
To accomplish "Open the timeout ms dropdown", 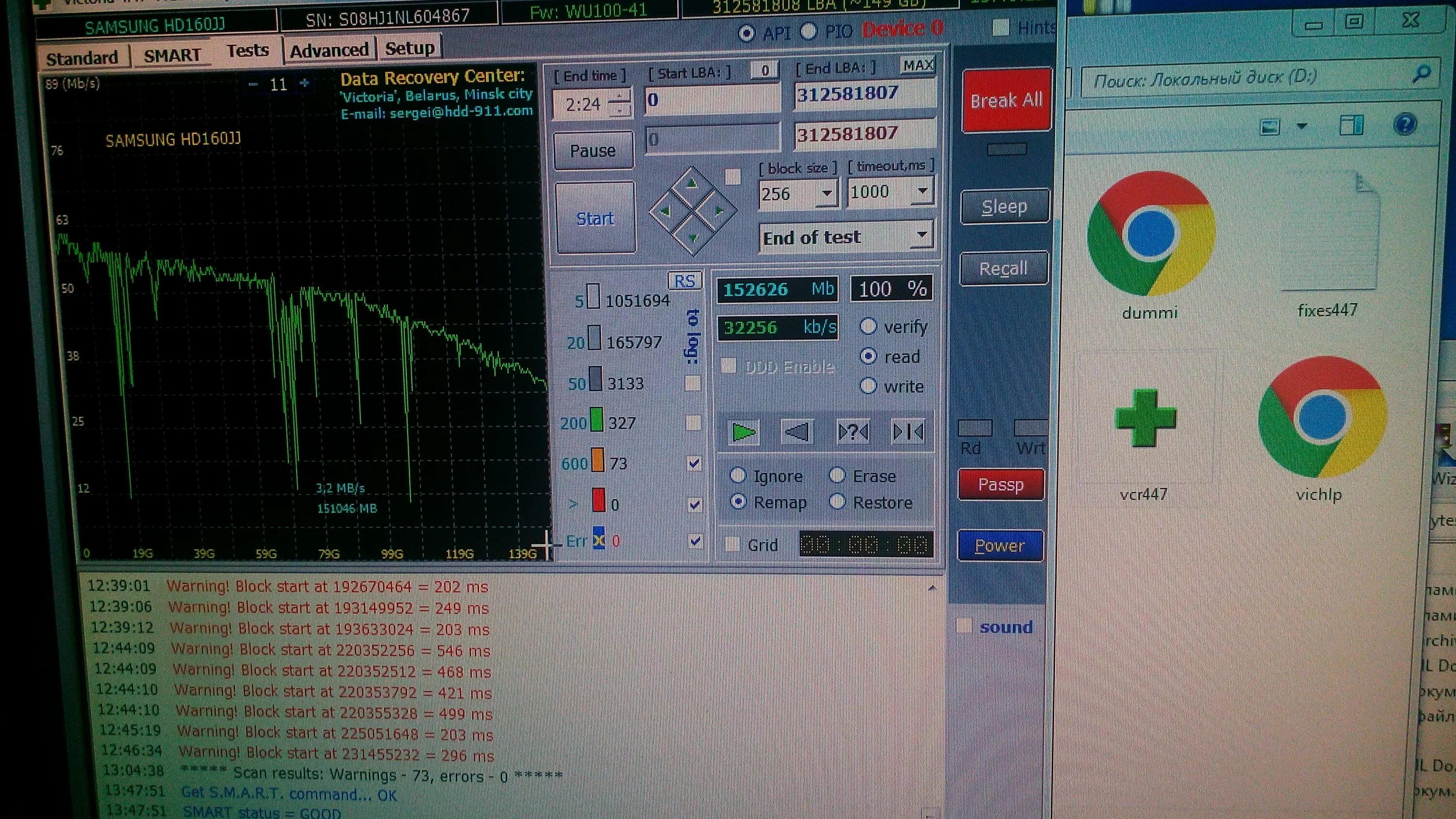I will click(x=922, y=192).
